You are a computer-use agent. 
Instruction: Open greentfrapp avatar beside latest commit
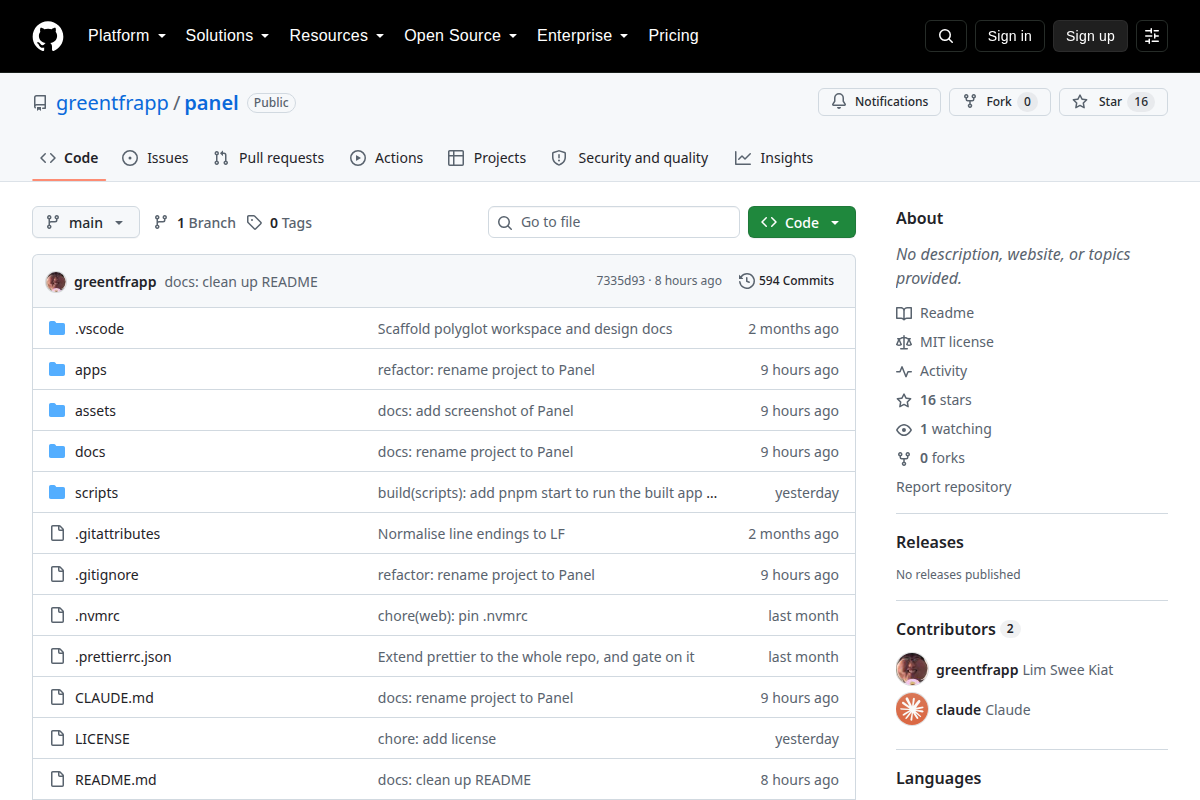[x=56, y=282]
